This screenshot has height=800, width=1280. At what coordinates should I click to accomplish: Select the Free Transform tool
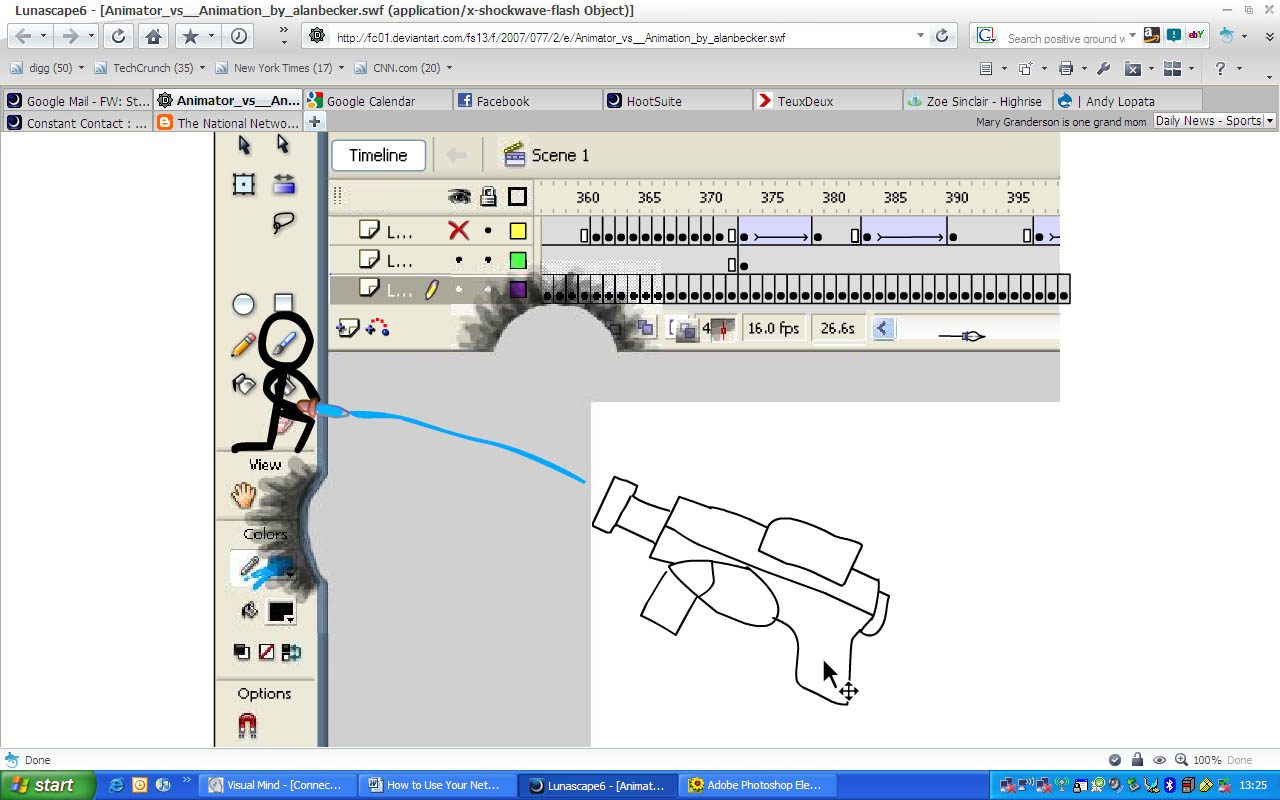coord(243,184)
